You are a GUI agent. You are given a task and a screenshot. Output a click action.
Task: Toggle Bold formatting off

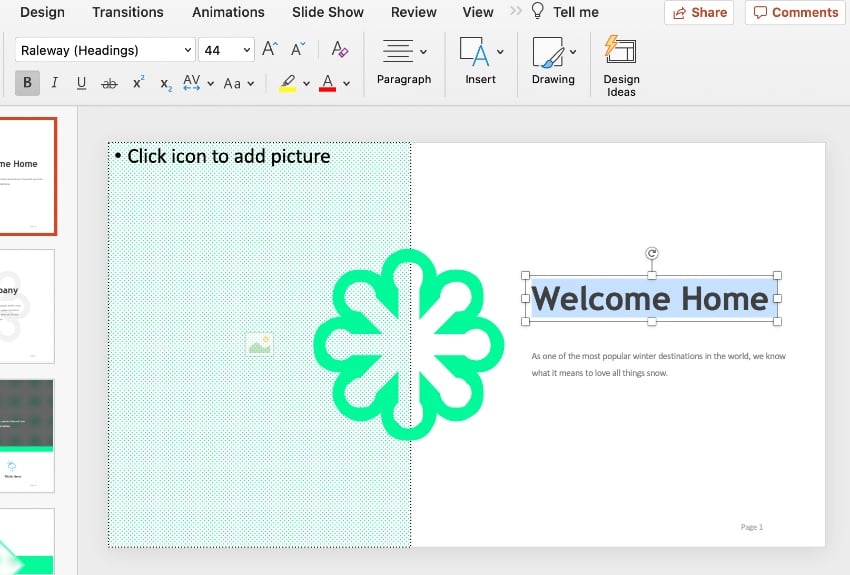[x=27, y=83]
